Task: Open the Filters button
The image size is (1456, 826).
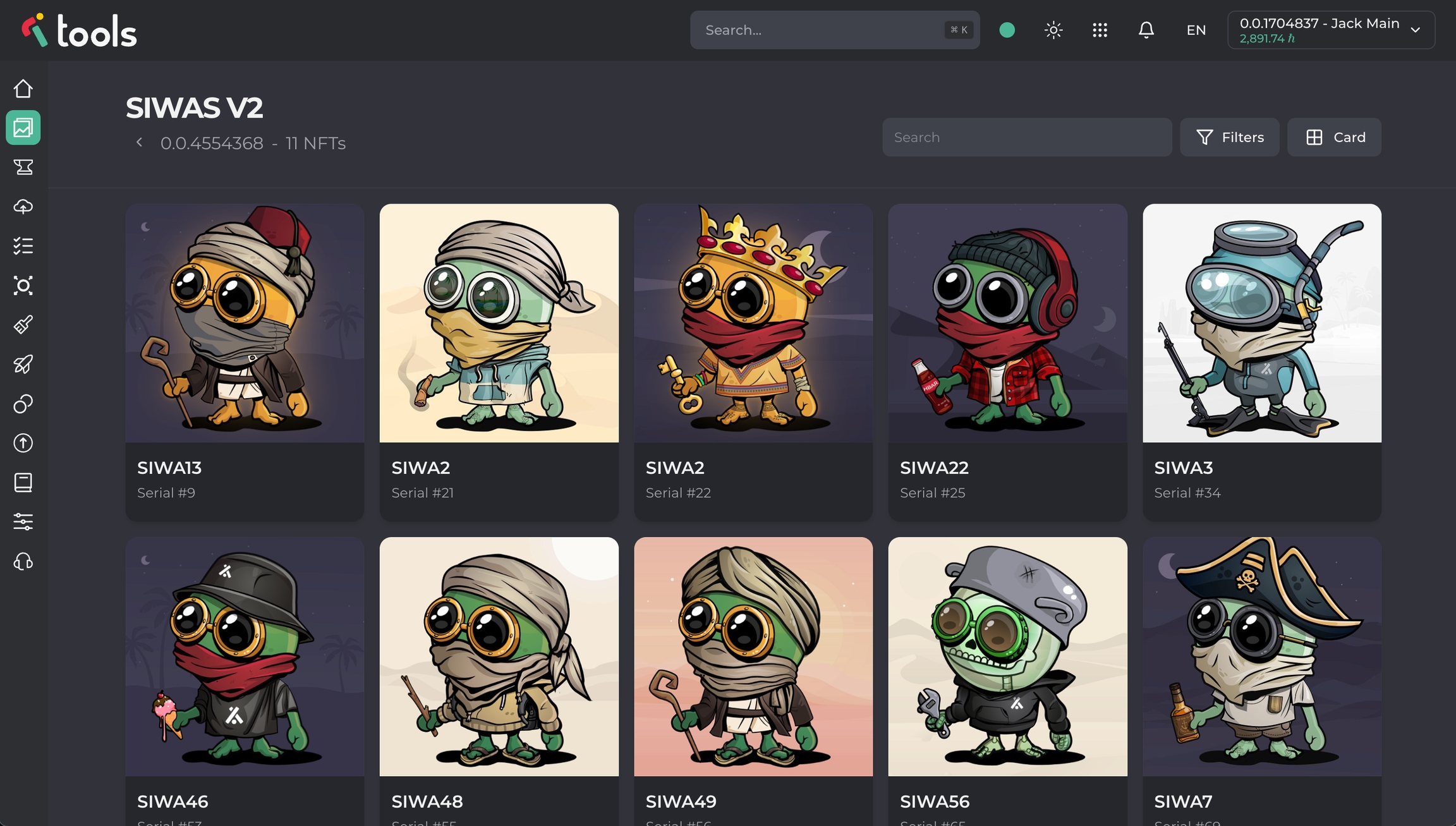Action: click(x=1229, y=137)
